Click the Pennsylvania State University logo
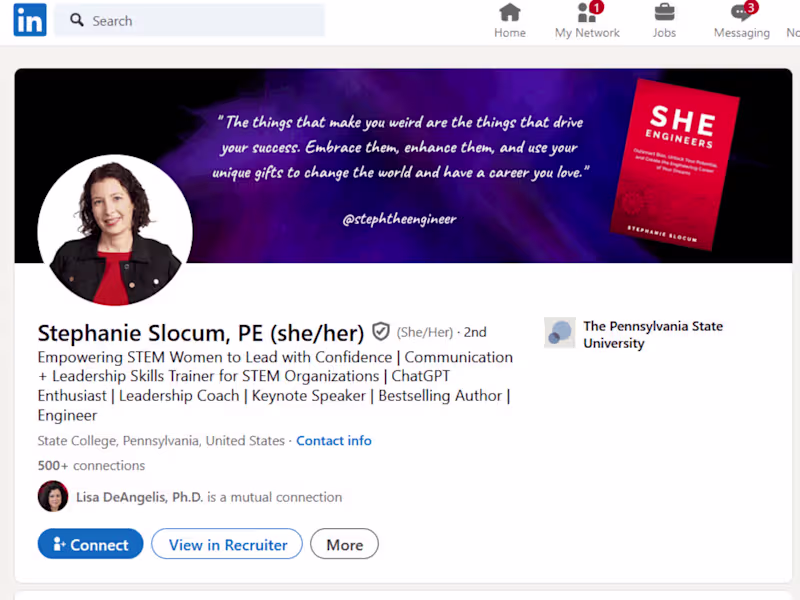Viewport: 800px width, 600px height. tap(560, 333)
